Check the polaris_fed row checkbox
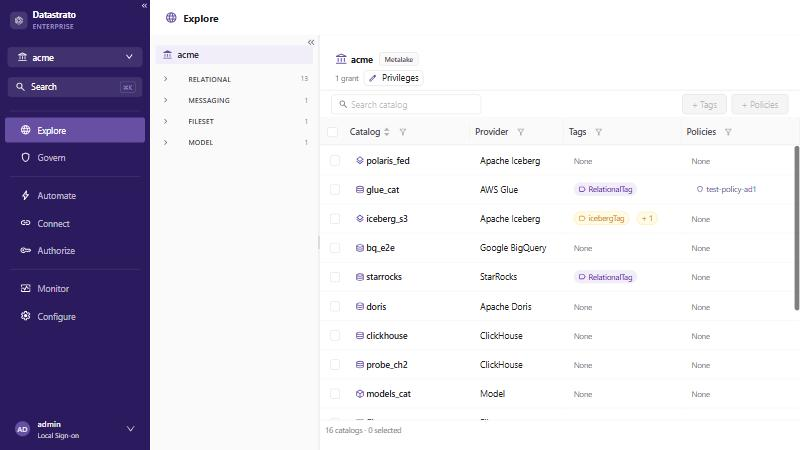This screenshot has width=800, height=450. (x=335, y=160)
